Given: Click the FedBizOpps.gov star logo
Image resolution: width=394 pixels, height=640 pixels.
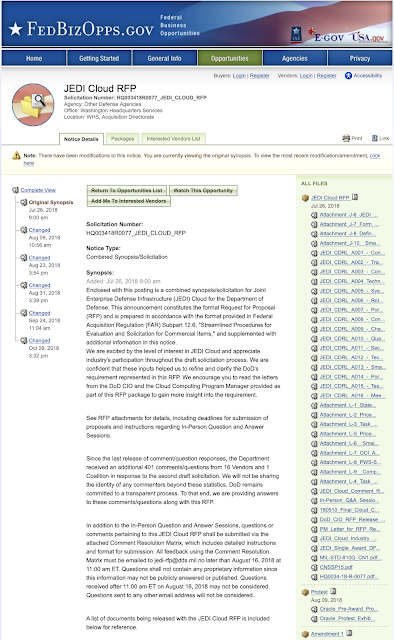Looking at the screenshot, I should coord(16,29).
